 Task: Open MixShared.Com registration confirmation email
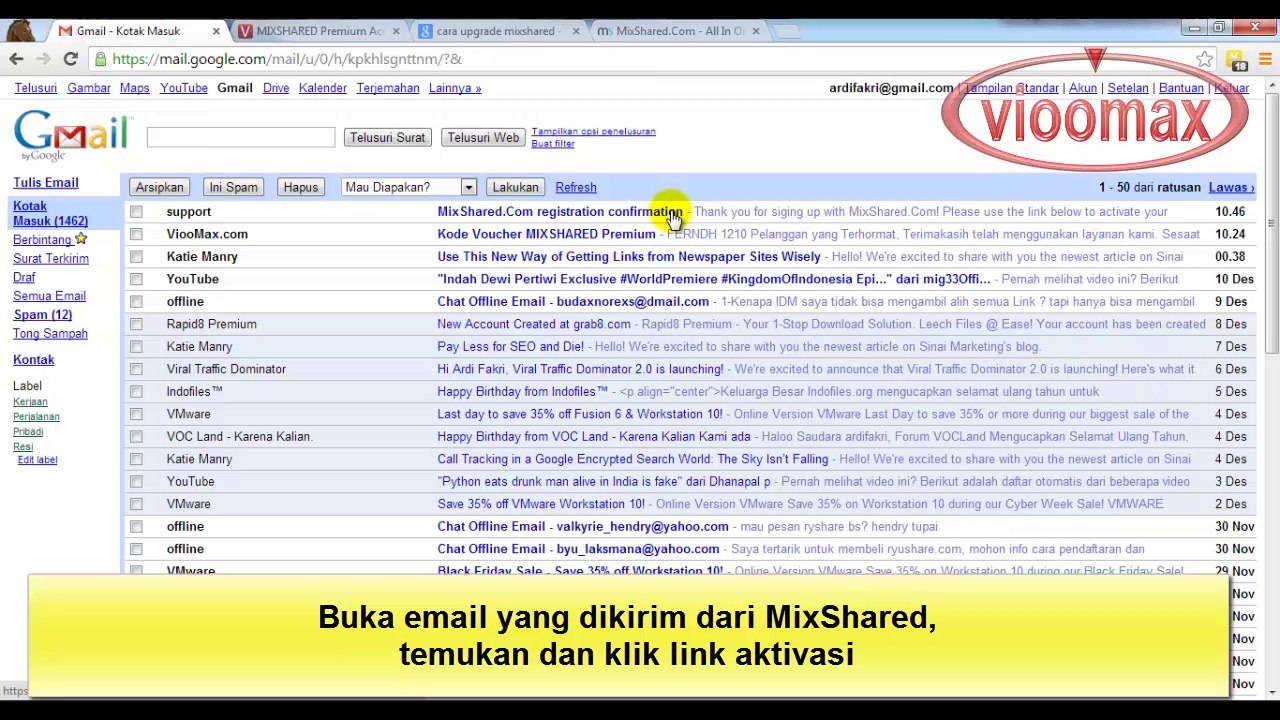pos(560,212)
